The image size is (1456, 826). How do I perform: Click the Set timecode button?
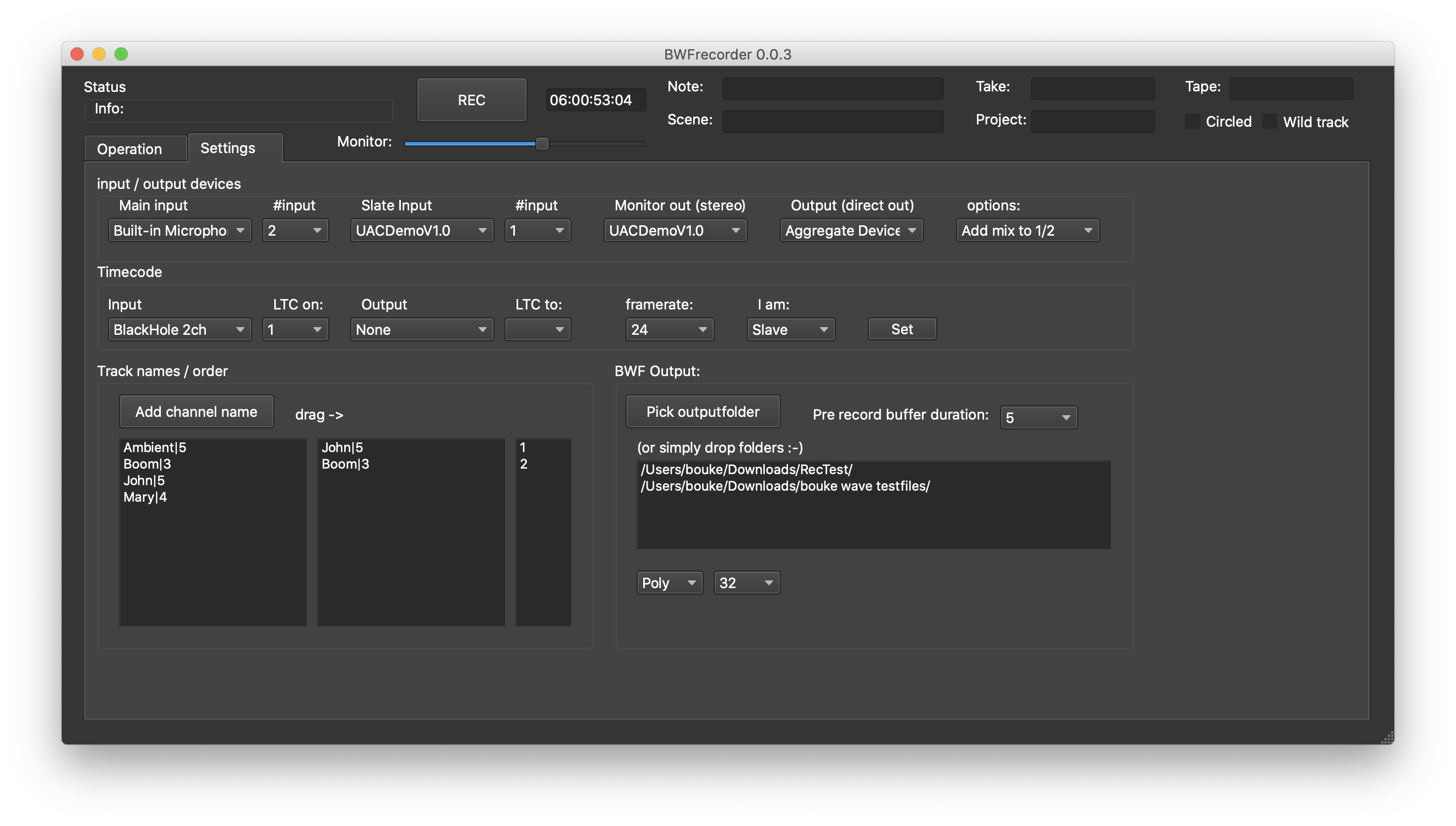901,329
